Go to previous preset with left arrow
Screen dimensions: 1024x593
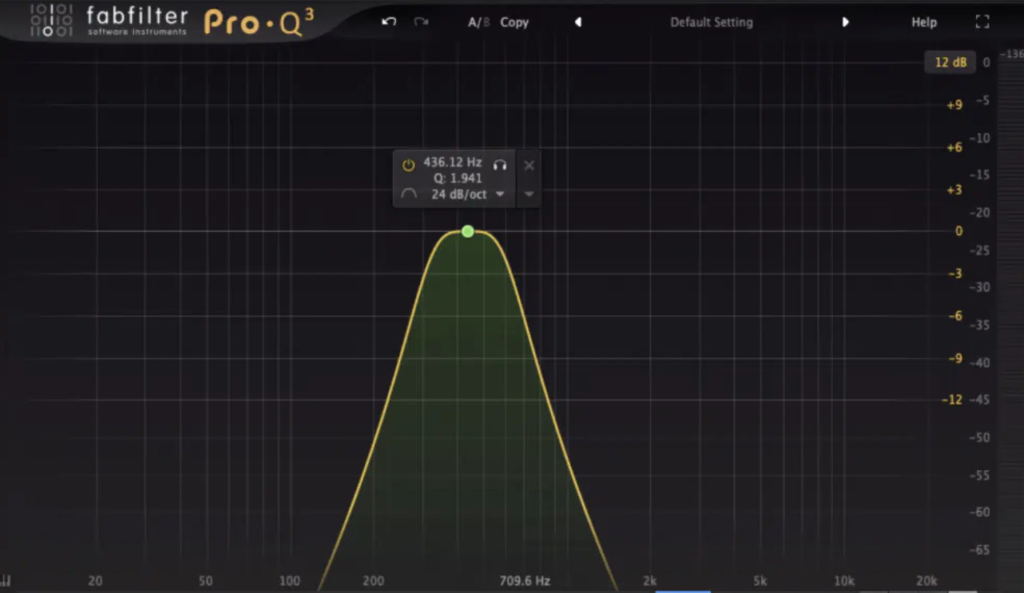[578, 21]
